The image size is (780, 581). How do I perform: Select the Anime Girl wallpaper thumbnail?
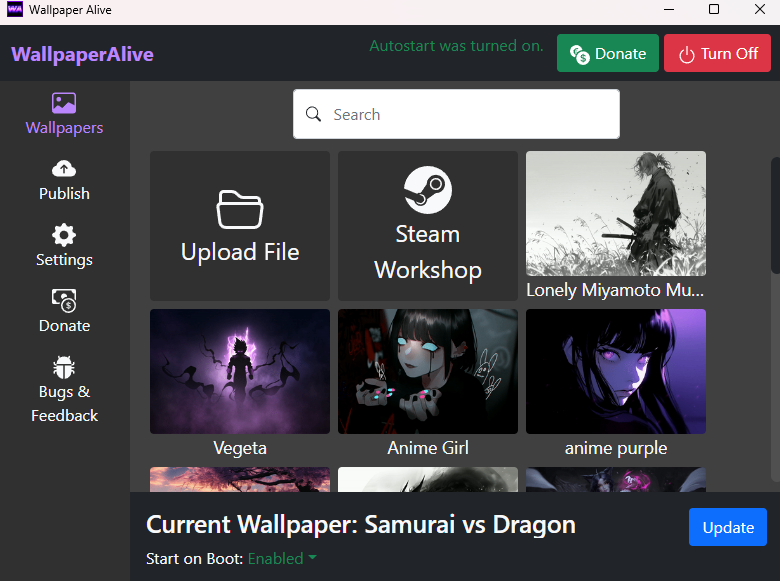pyautogui.click(x=428, y=371)
